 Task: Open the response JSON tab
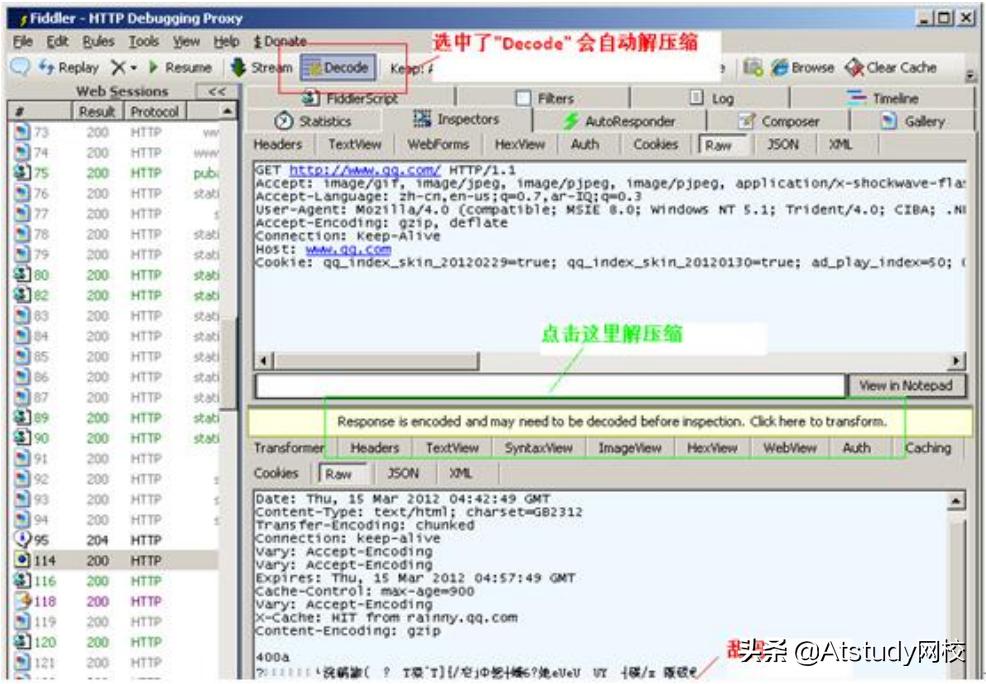[x=403, y=473]
